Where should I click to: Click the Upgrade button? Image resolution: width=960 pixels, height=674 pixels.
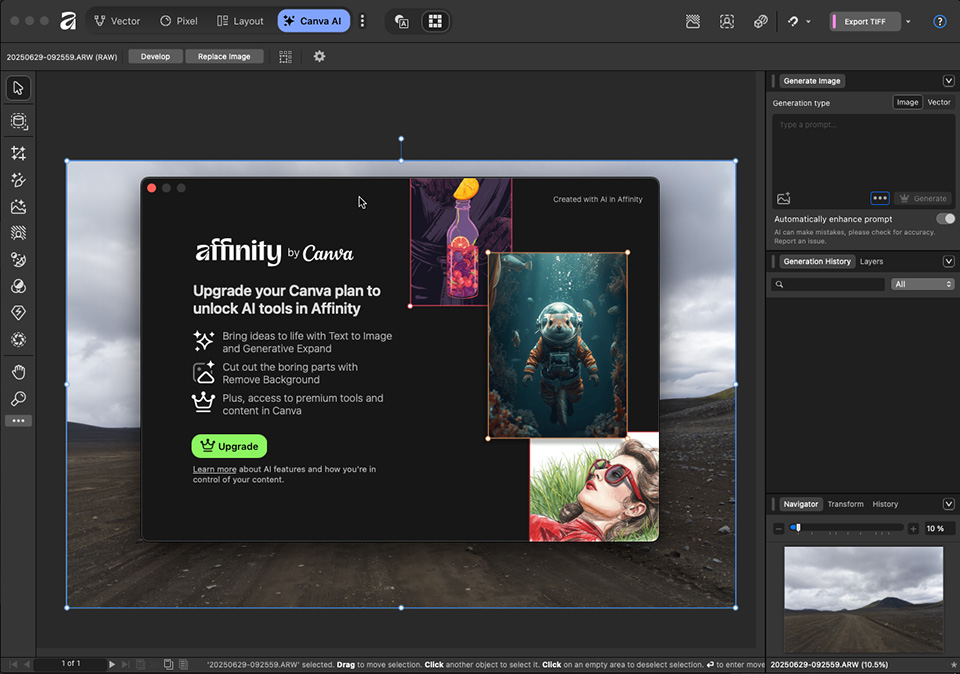(228, 446)
